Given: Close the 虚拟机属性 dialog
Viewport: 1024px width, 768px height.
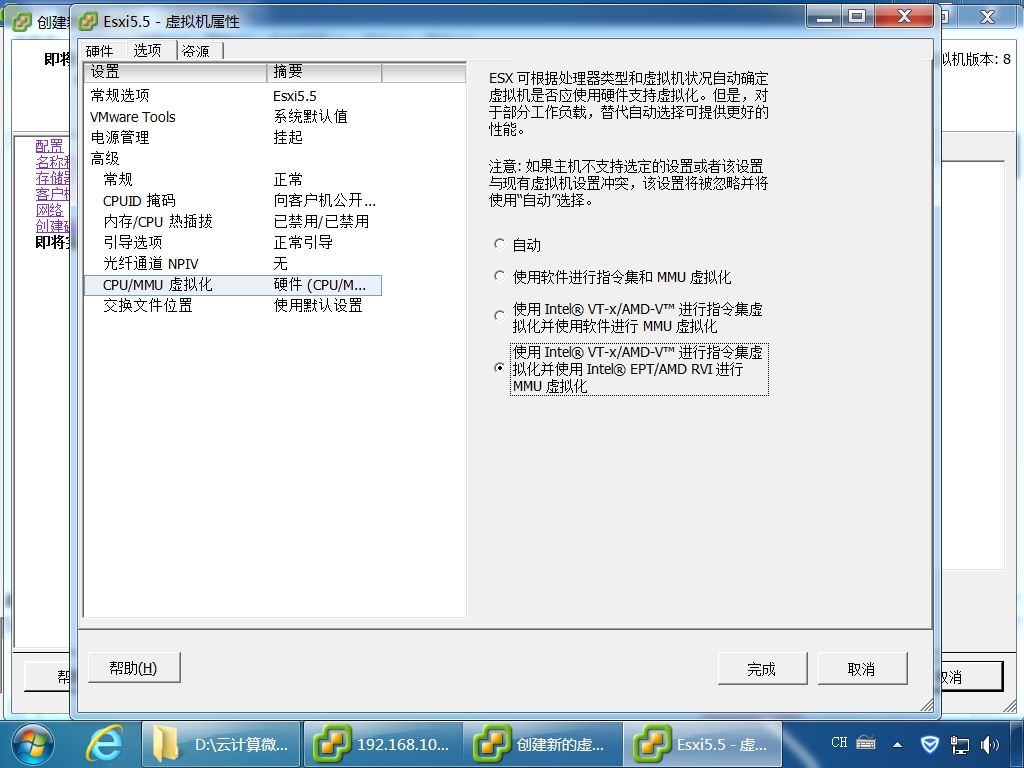Looking at the screenshot, I should [904, 17].
